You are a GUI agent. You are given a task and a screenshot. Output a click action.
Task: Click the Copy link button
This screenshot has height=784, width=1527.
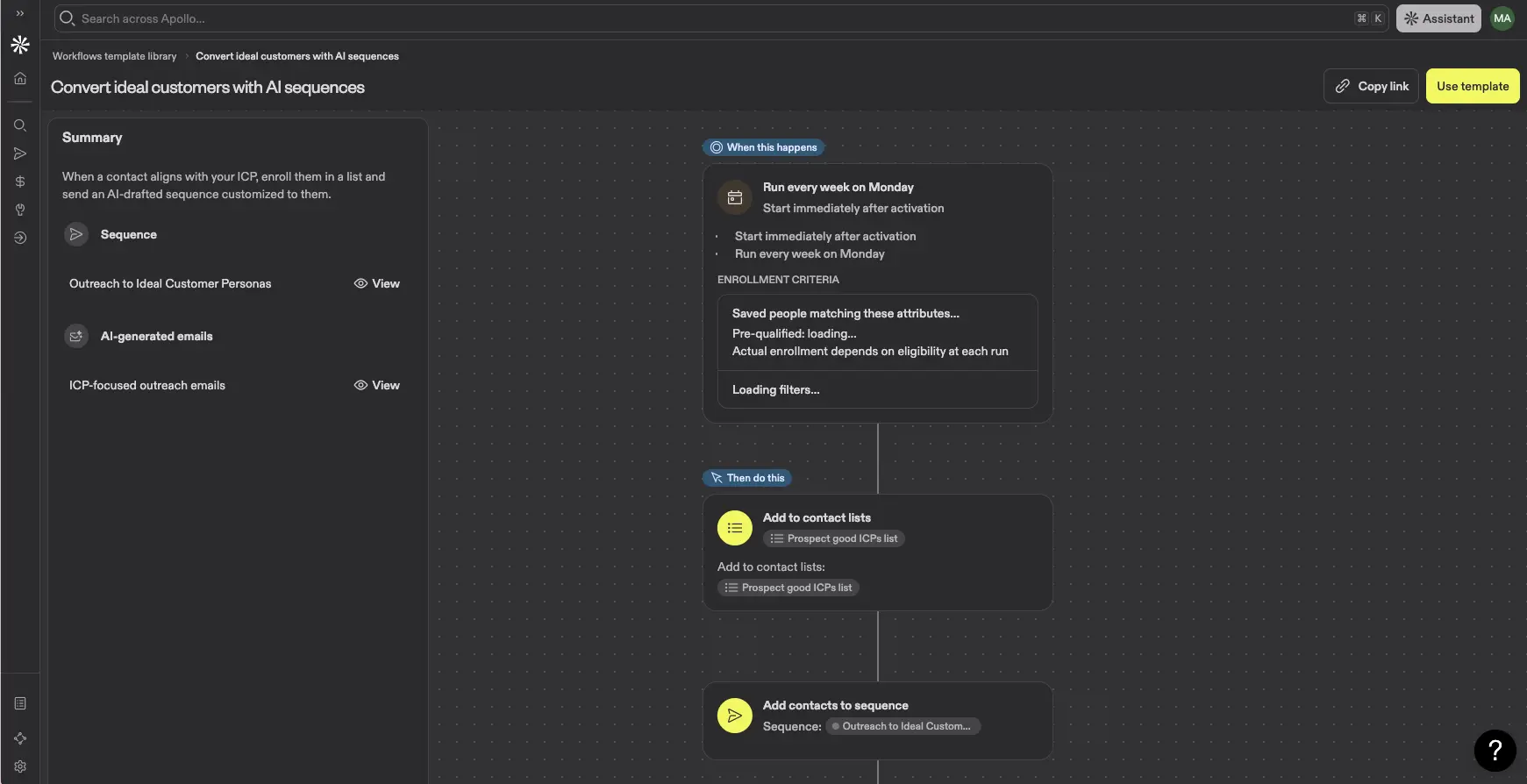(x=1371, y=86)
